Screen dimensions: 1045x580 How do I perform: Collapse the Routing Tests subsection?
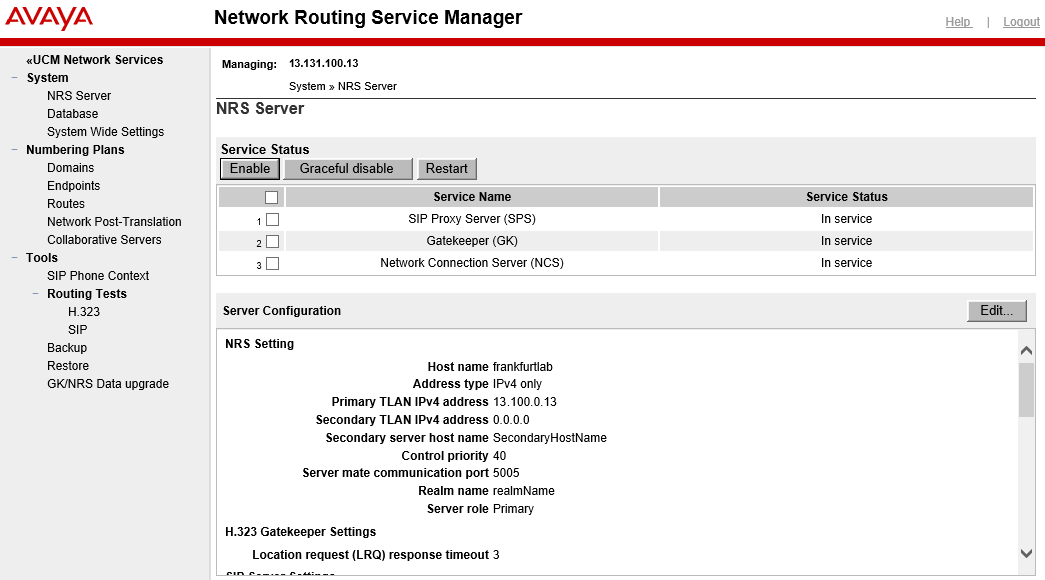click(36, 293)
